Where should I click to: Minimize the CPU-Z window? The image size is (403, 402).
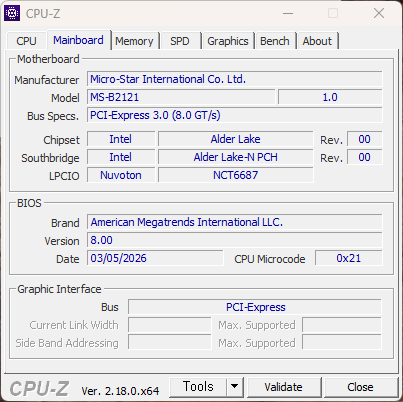(288, 14)
